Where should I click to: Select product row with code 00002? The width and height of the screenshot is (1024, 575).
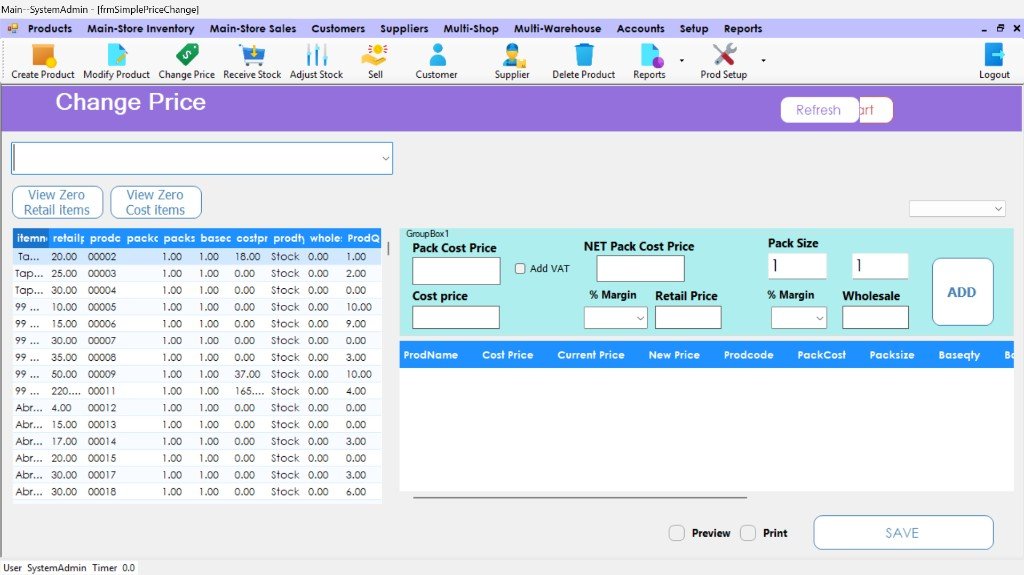point(197,257)
